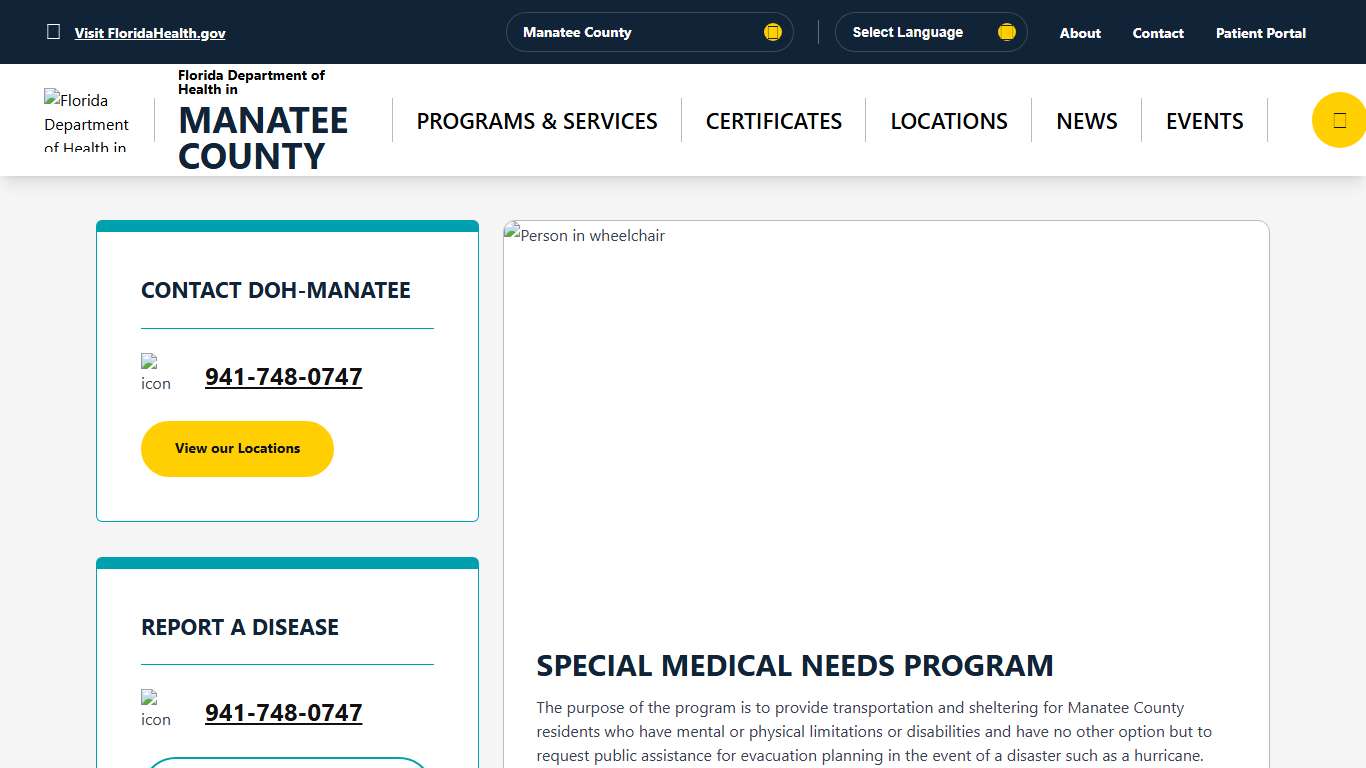Select the Certificates navigation item
This screenshot has width=1366, height=768.
[773, 120]
